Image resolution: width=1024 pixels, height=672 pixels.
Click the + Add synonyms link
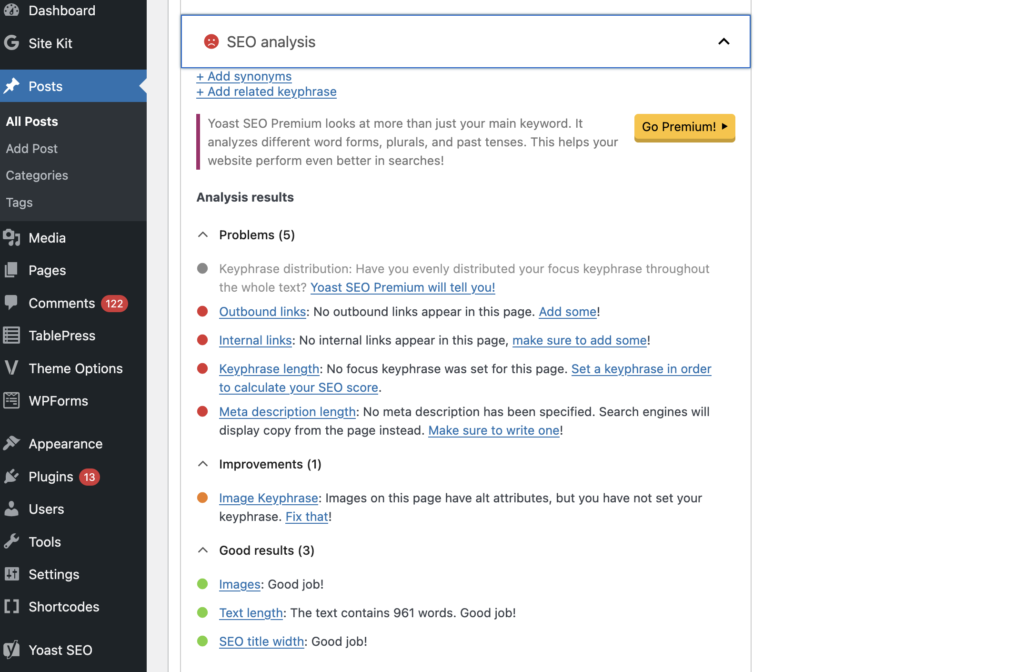click(x=244, y=76)
